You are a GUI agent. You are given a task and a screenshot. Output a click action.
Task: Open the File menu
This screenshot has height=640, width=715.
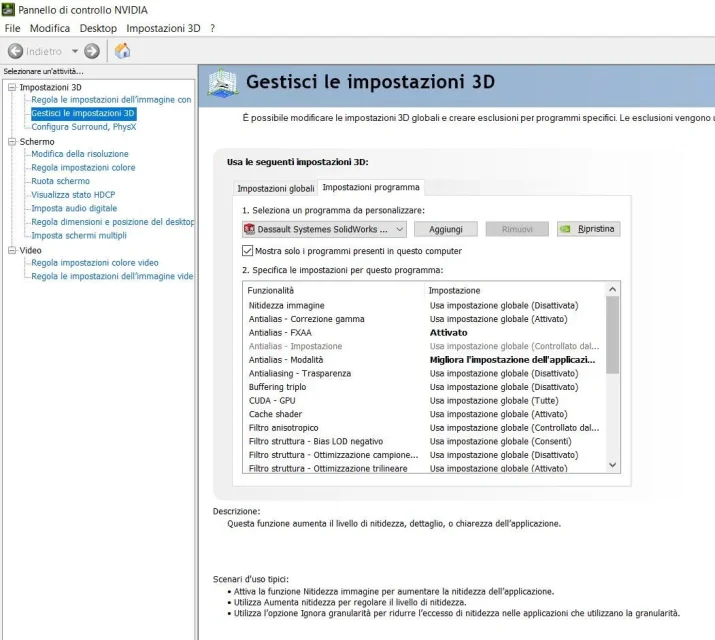[x=12, y=28]
